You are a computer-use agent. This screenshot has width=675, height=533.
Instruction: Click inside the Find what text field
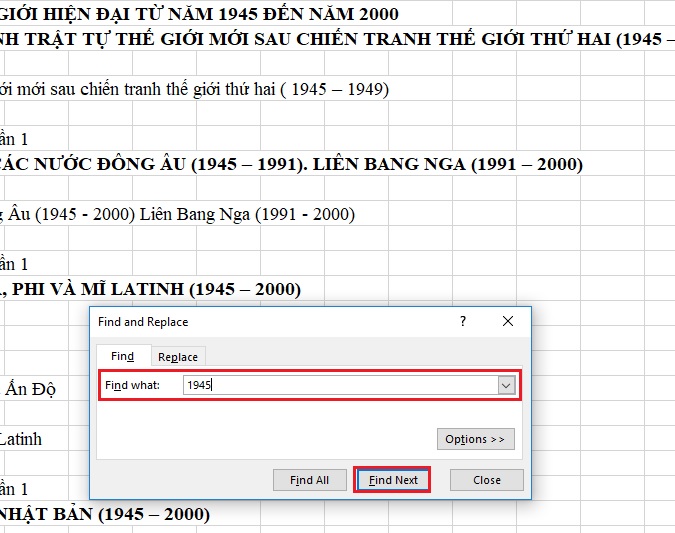pyautogui.click(x=341, y=385)
